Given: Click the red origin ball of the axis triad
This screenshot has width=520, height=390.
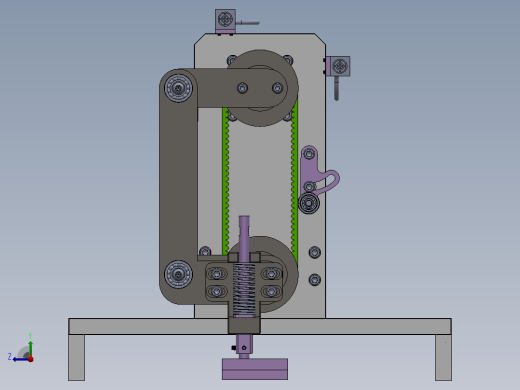Looking at the screenshot, I should pyautogui.click(x=31, y=359).
